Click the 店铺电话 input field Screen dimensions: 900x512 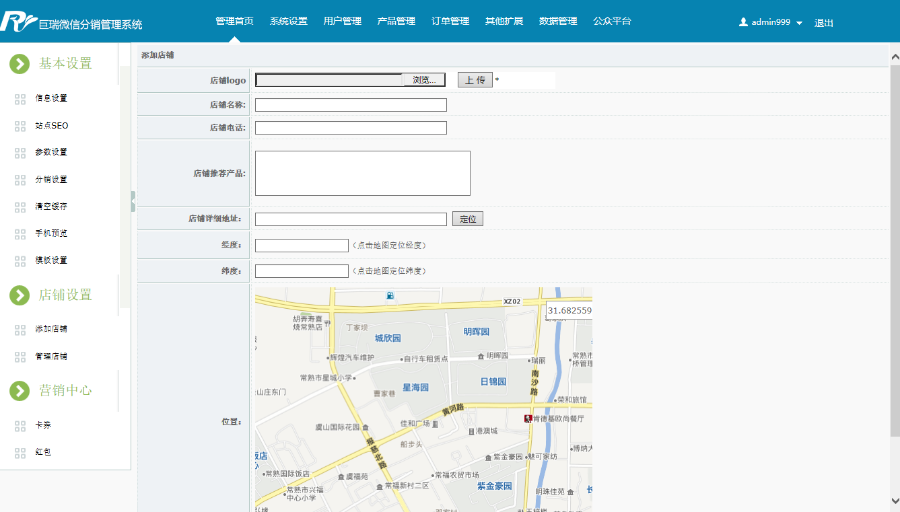(x=351, y=127)
